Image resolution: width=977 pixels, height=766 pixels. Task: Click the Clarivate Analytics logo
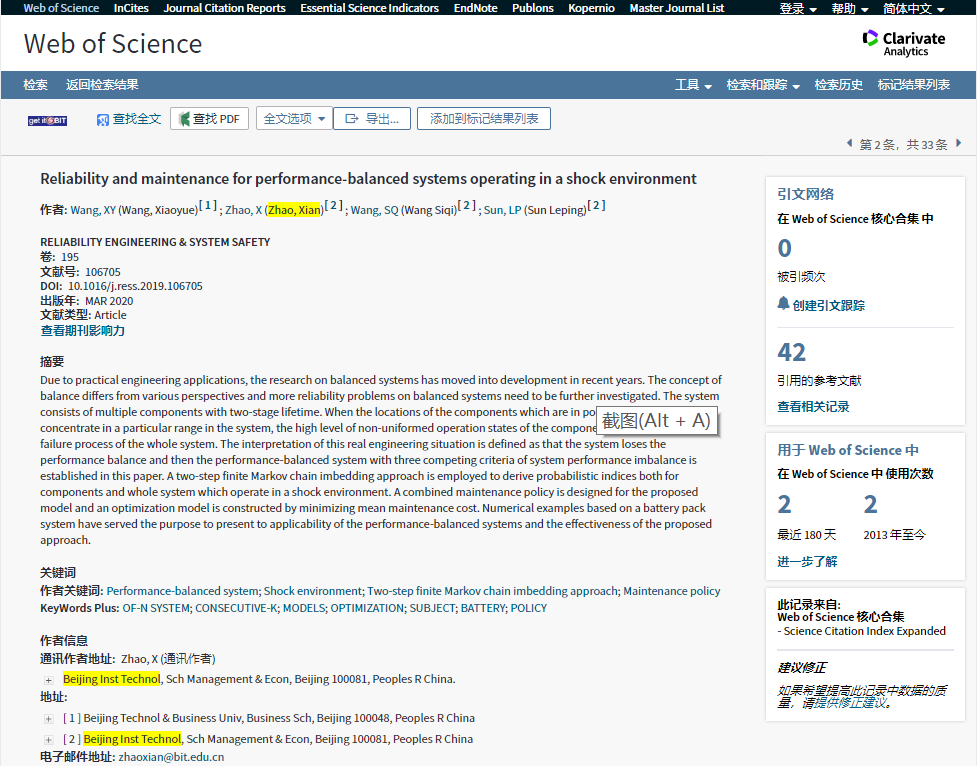coord(903,44)
